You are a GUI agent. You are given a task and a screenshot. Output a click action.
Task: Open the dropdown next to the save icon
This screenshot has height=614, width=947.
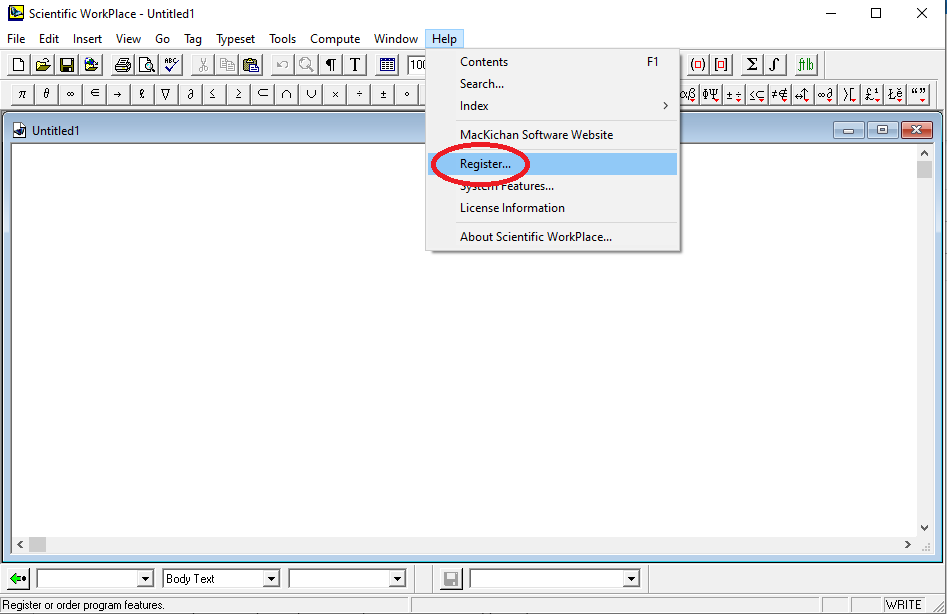[630, 579]
